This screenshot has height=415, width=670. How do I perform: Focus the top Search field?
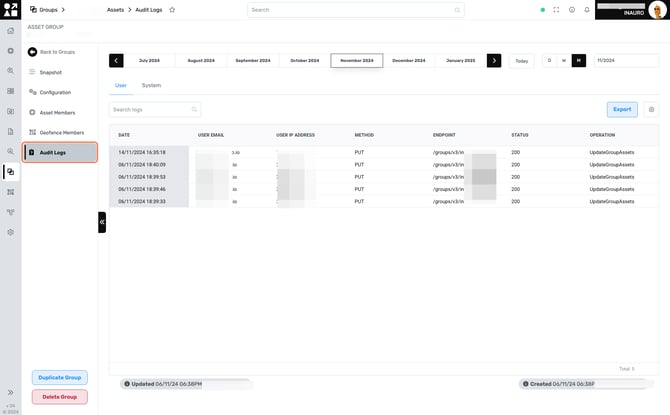click(x=356, y=10)
